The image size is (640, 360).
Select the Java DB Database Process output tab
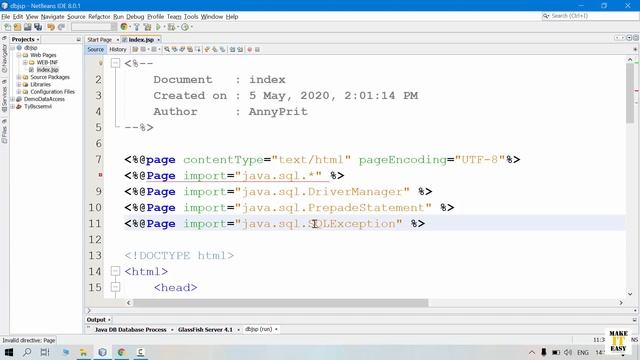pyautogui.click(x=131, y=329)
